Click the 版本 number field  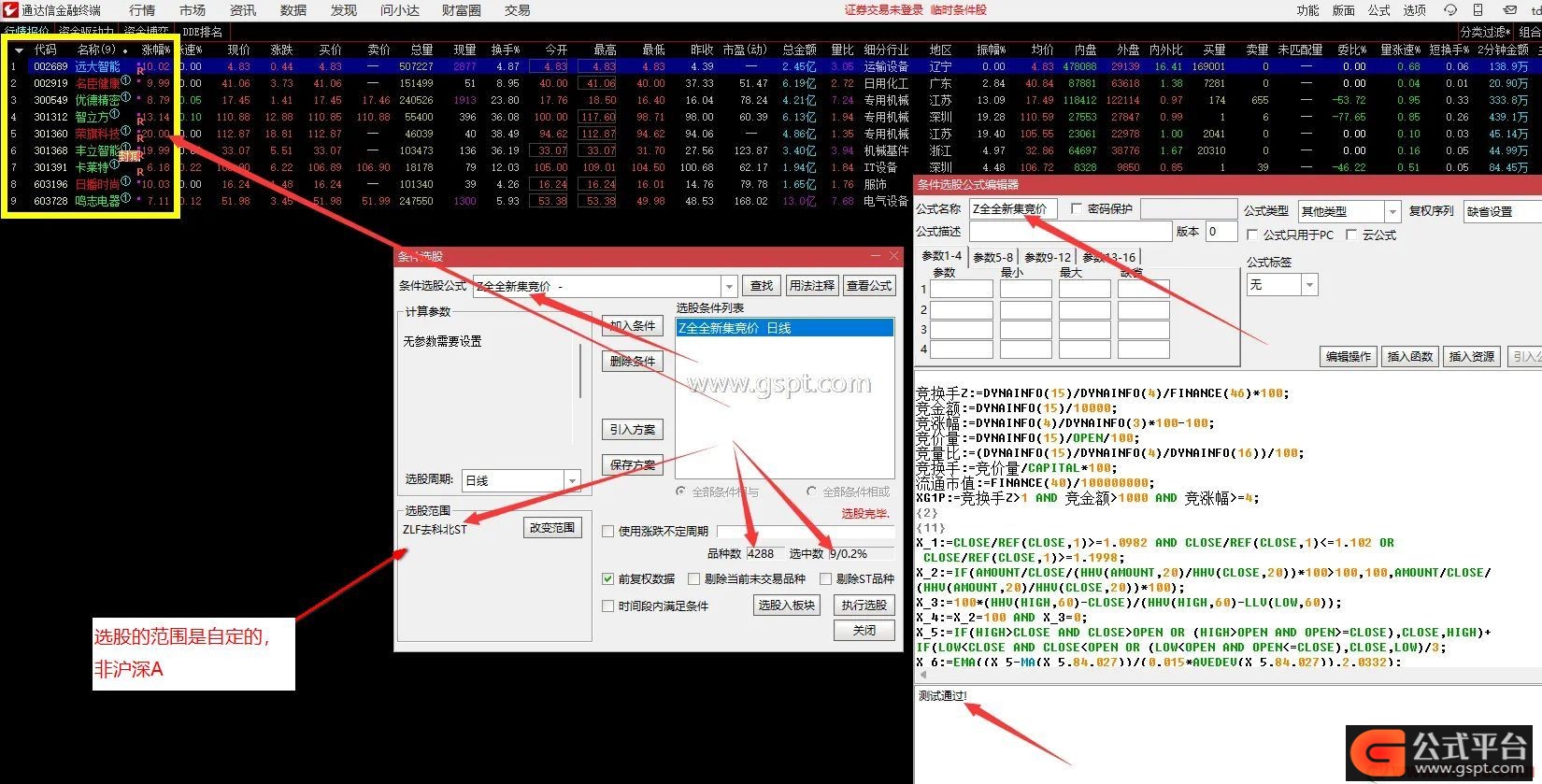pos(1221,231)
